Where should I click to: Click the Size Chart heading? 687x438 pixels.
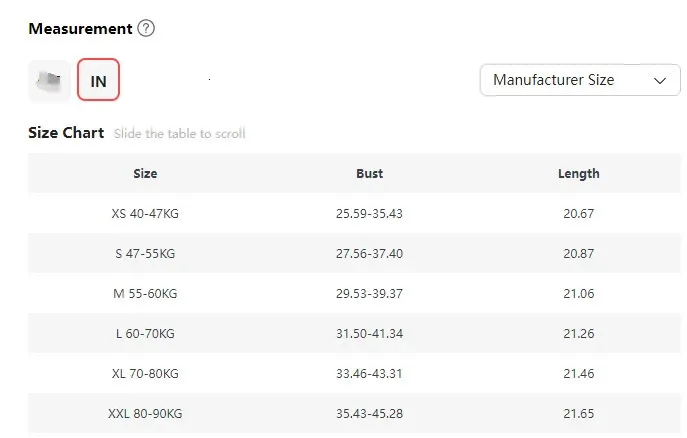coord(66,133)
